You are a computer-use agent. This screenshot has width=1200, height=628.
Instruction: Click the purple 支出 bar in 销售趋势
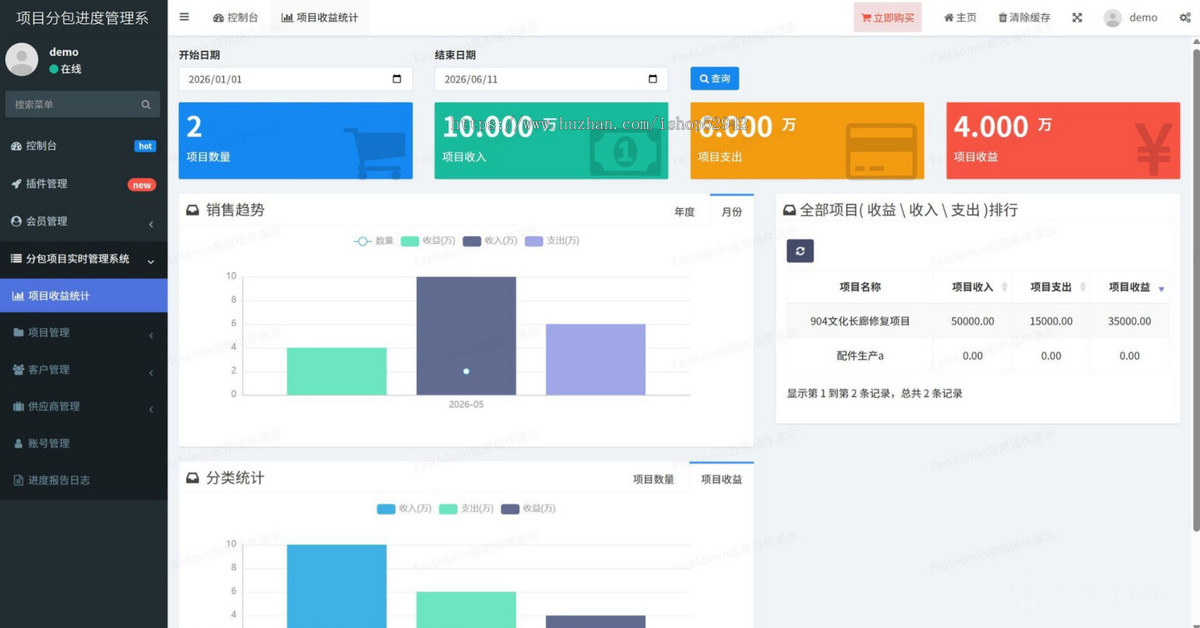(x=595, y=359)
